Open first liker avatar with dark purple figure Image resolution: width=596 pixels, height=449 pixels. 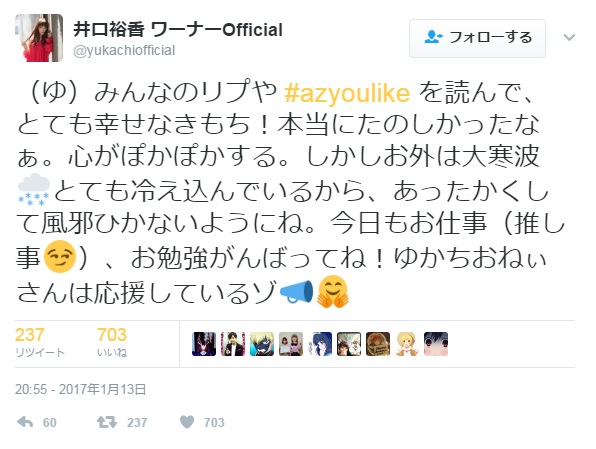tap(204, 344)
